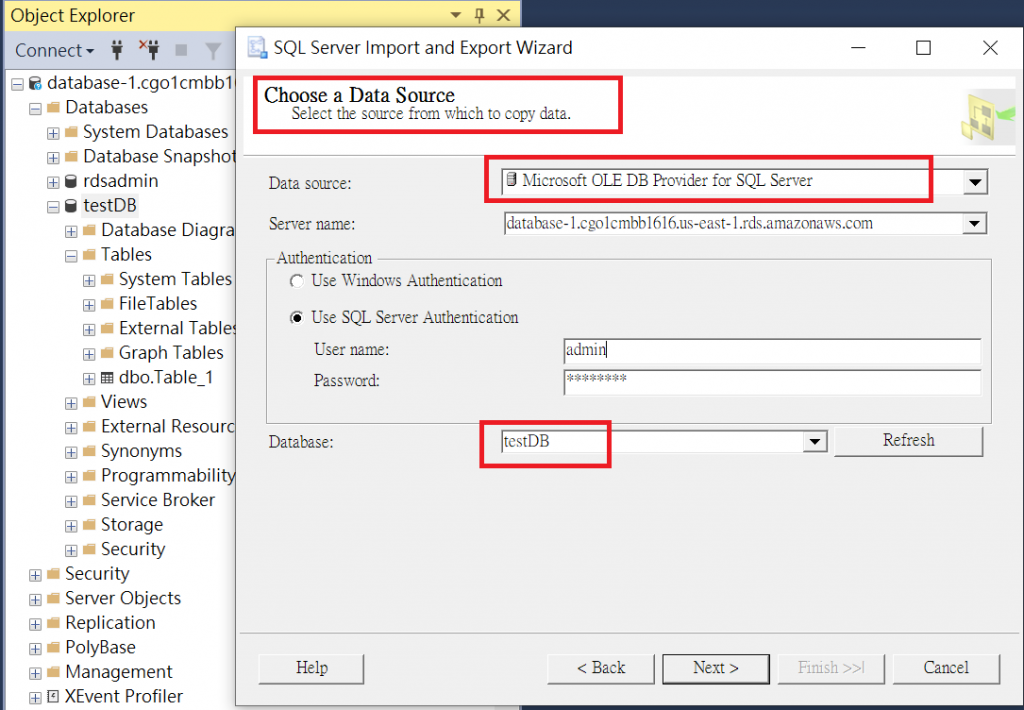Image resolution: width=1024 pixels, height=710 pixels.
Task: Click the Views folder icon
Action: tap(89, 402)
